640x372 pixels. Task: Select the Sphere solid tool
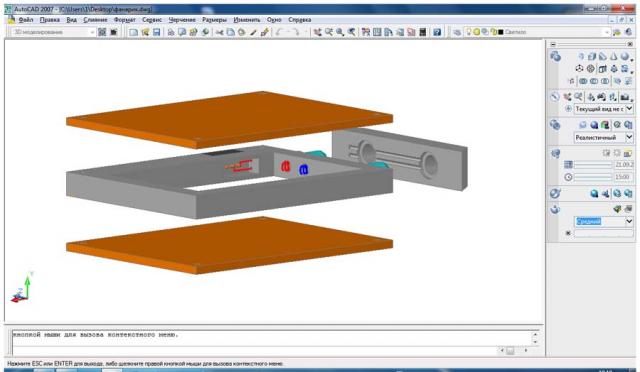624,56
